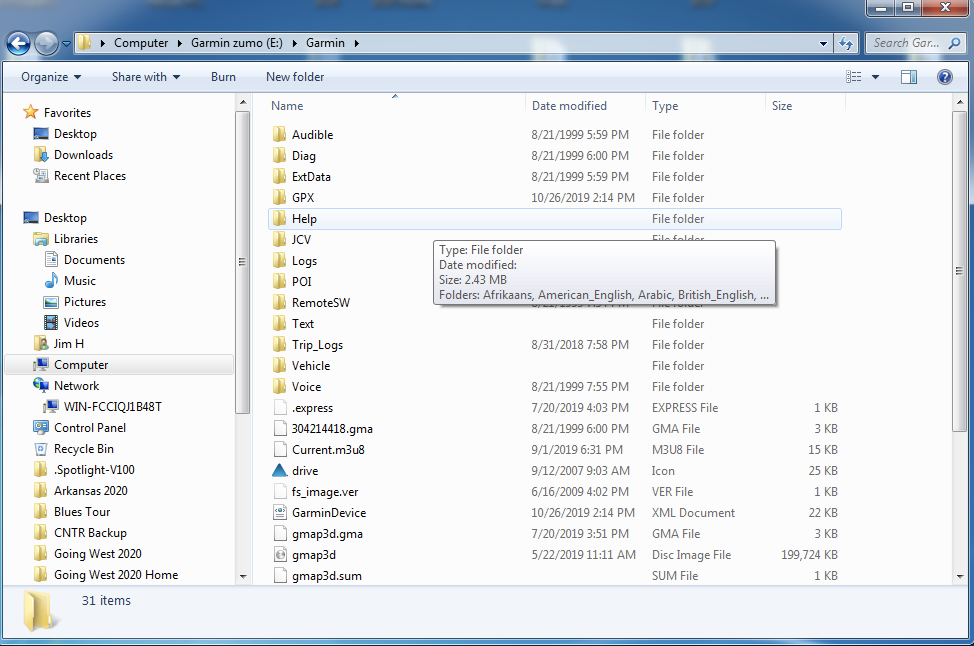Click the Back navigation arrow button

(18, 43)
